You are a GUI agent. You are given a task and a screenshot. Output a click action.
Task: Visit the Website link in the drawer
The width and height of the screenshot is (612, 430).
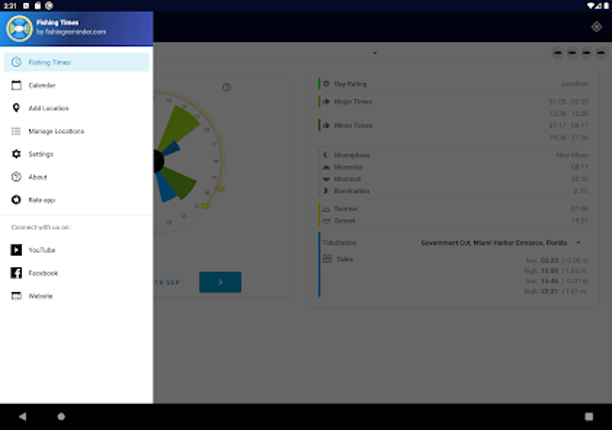point(41,296)
